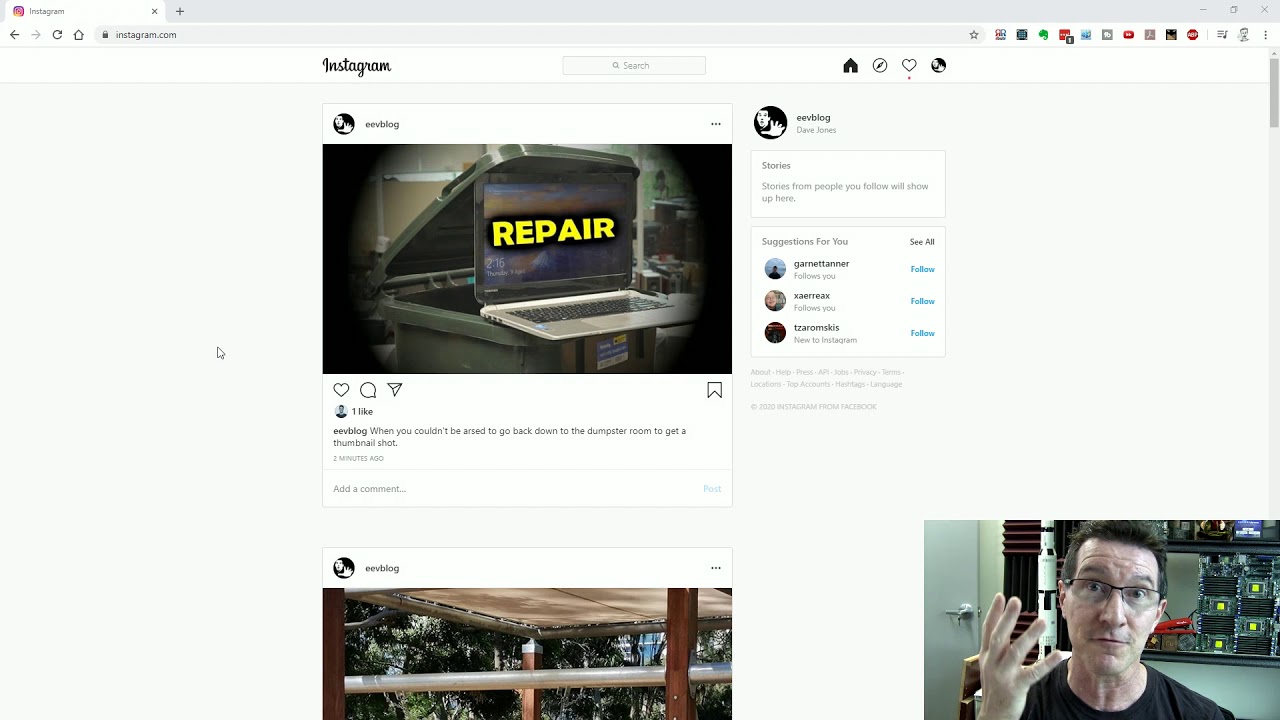Open a new browser tab
Screen dimensions: 1280x720
click(x=180, y=11)
